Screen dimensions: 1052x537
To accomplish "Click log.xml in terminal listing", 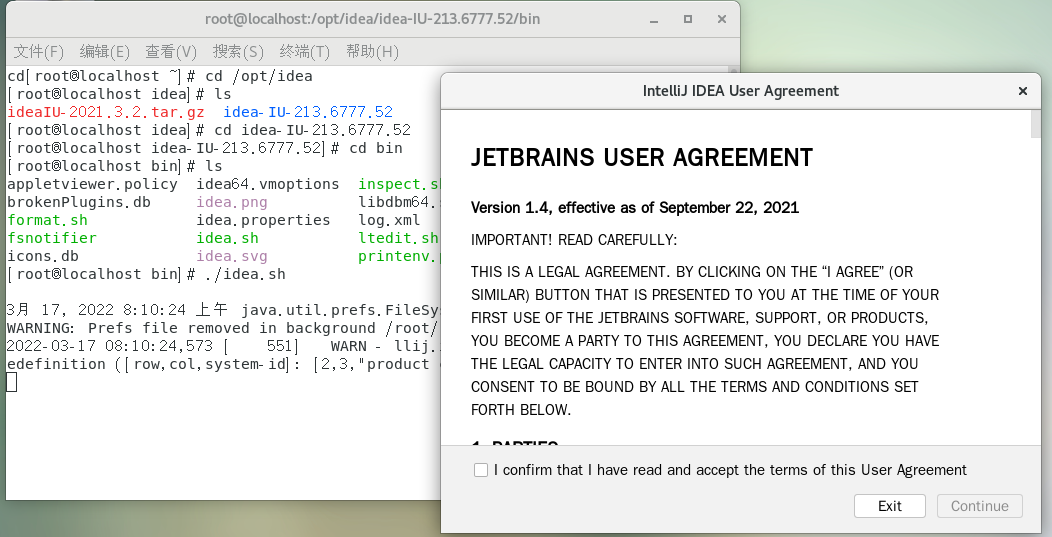I will point(389,220).
